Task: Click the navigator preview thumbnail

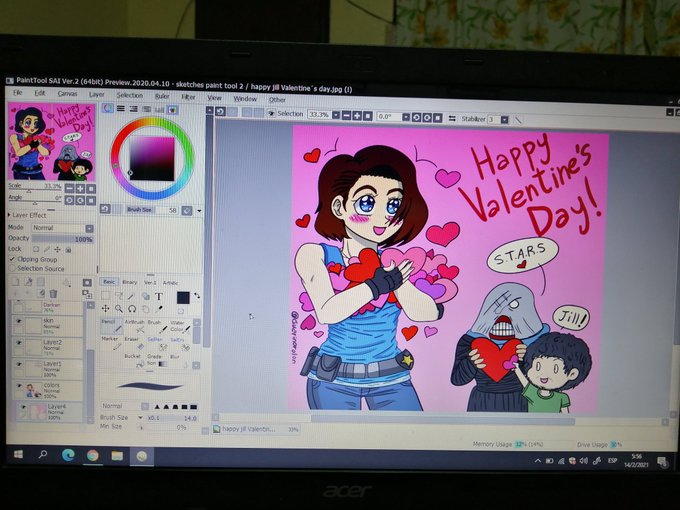Action: coord(52,141)
